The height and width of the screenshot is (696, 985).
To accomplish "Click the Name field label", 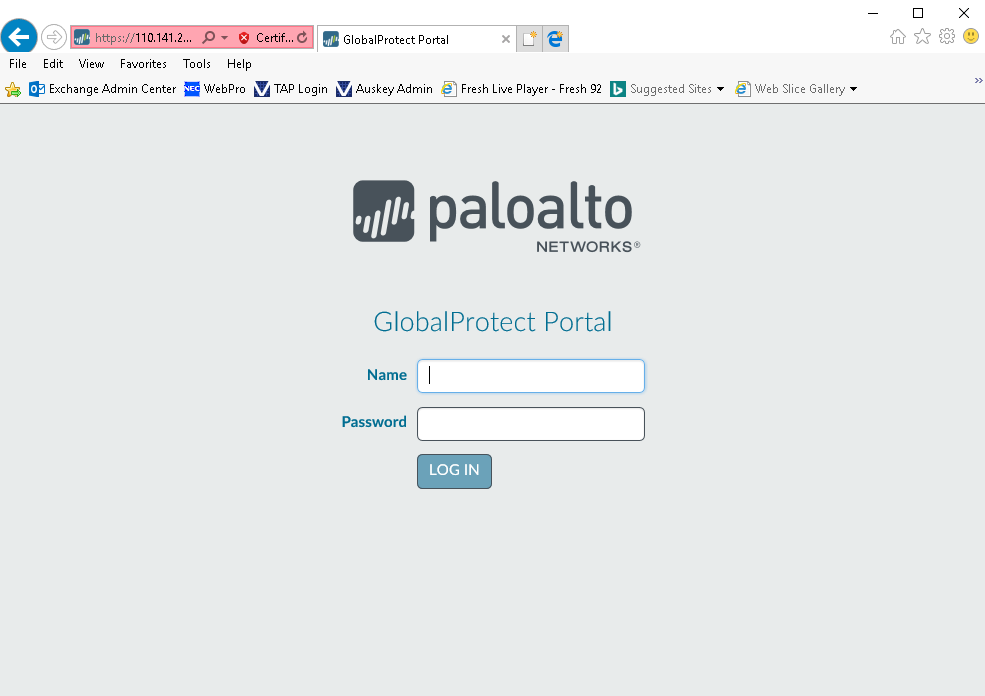I will point(387,375).
